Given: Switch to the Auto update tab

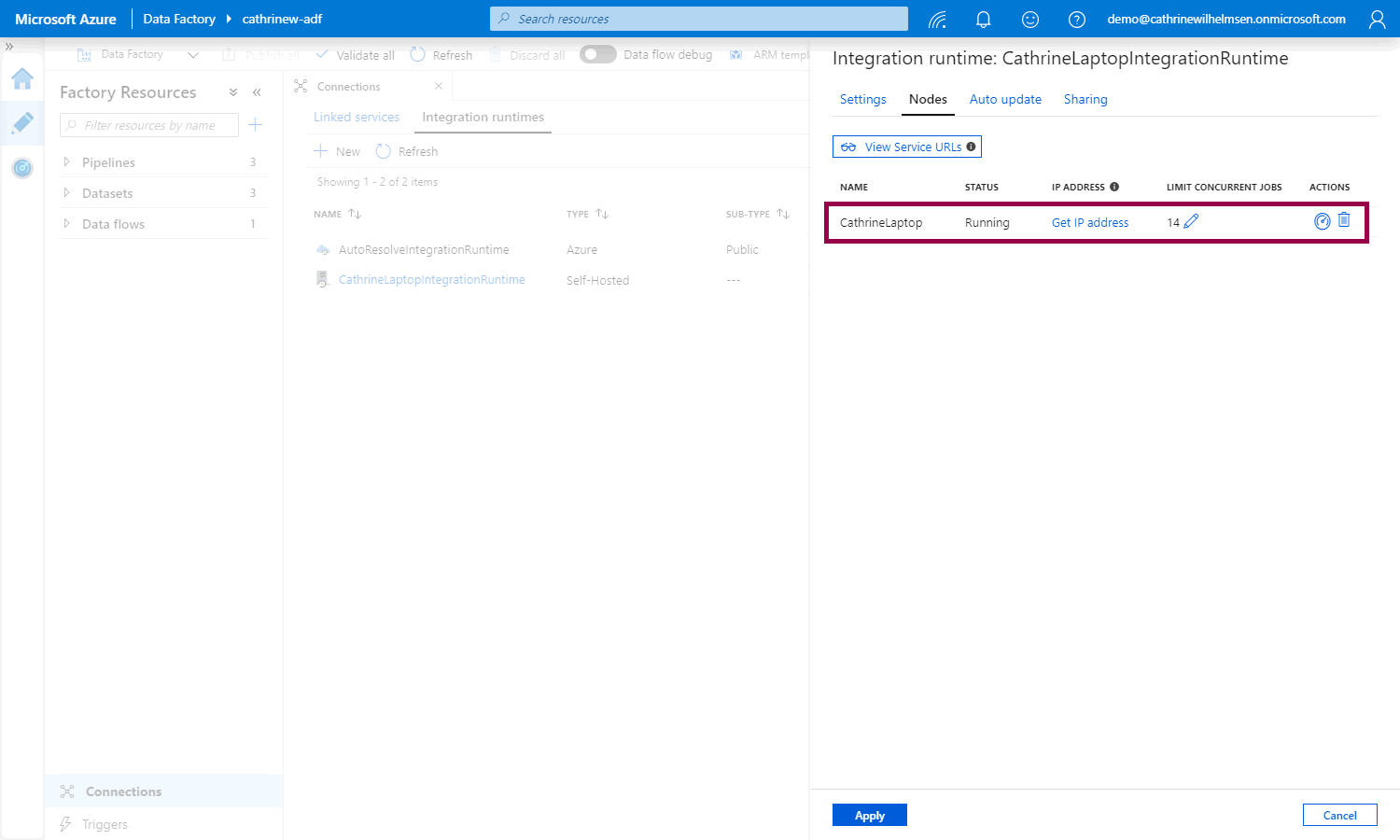Looking at the screenshot, I should click(x=1005, y=99).
